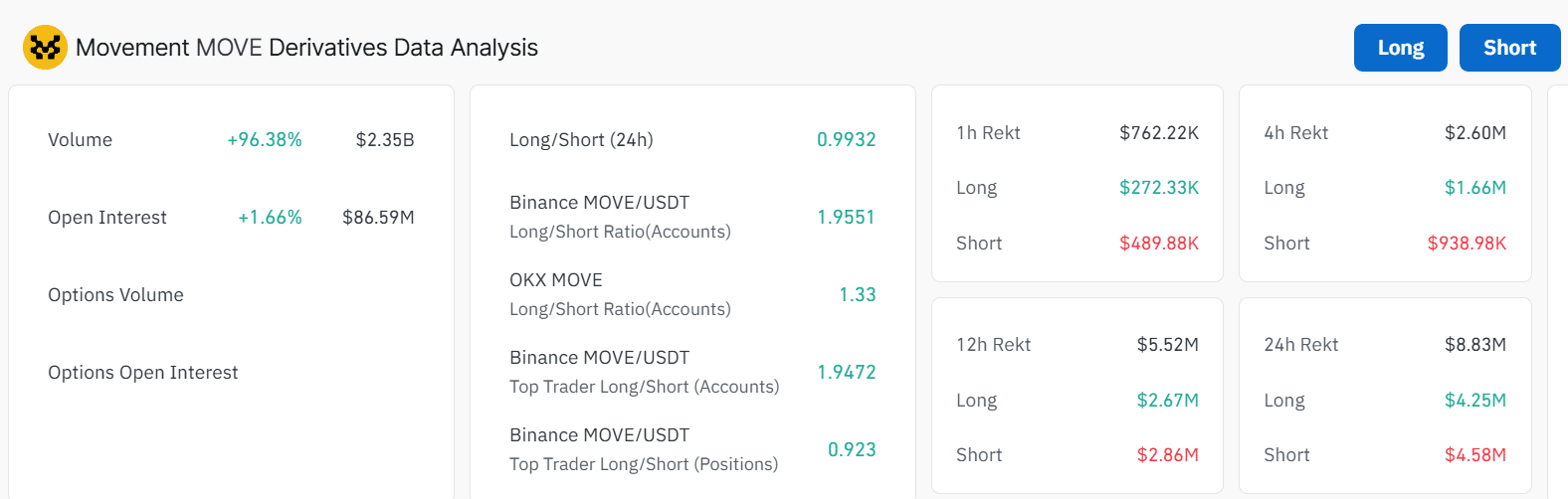
Task: Select the Open Interest row label
Action: point(107,218)
